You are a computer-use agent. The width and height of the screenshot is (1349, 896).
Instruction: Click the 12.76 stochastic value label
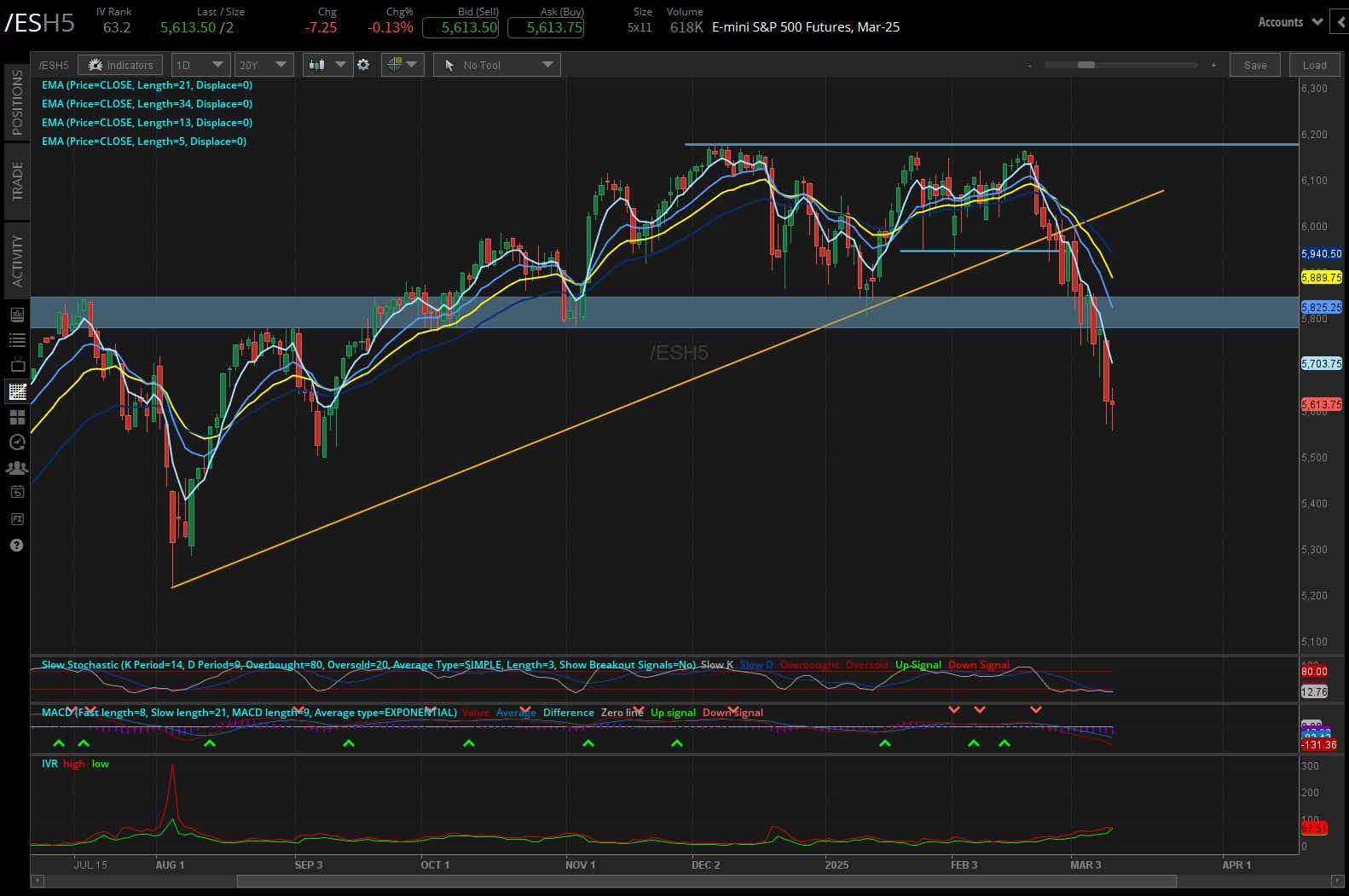[x=1314, y=692]
